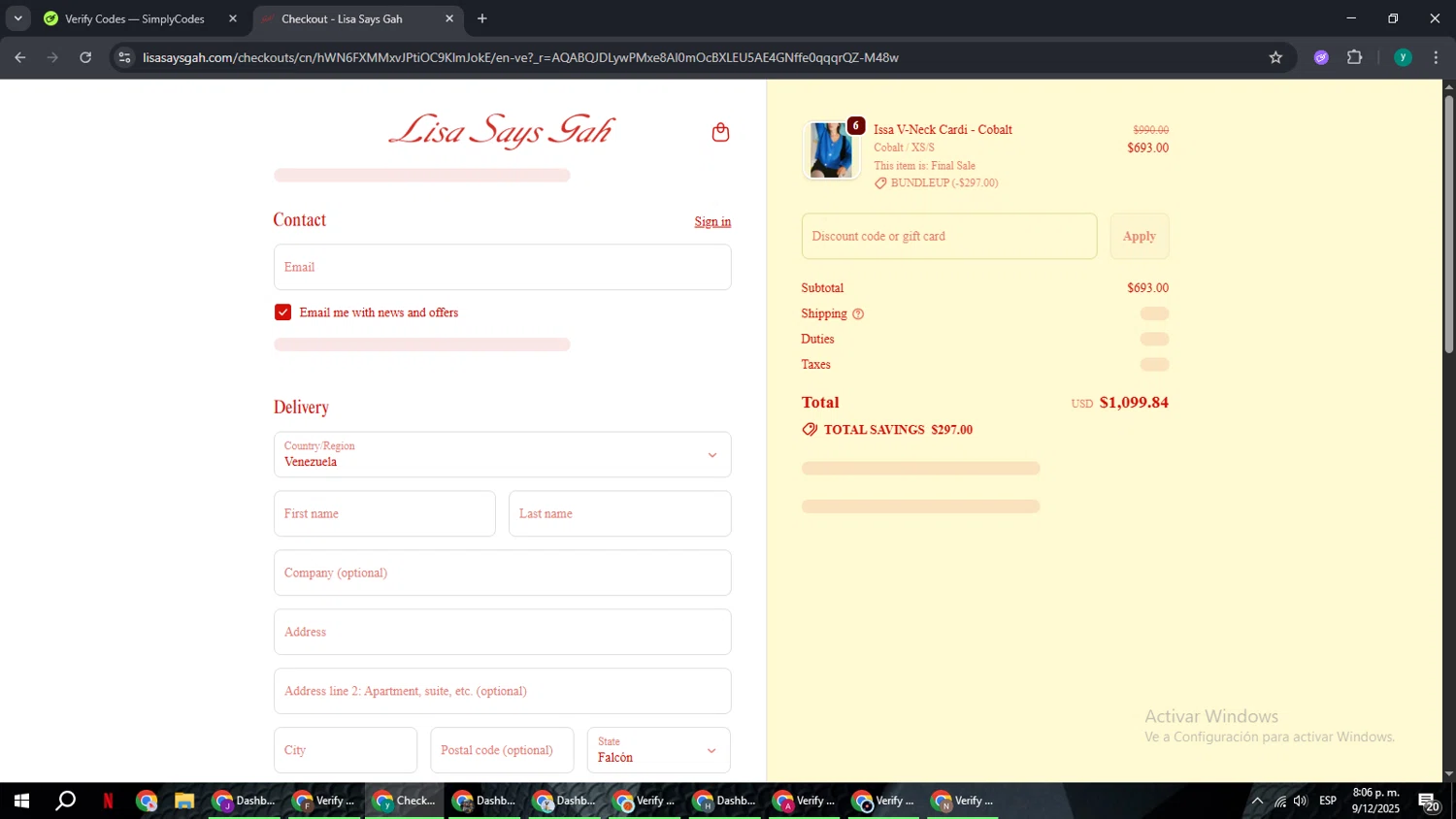Click the Company (optional) field

502,573
